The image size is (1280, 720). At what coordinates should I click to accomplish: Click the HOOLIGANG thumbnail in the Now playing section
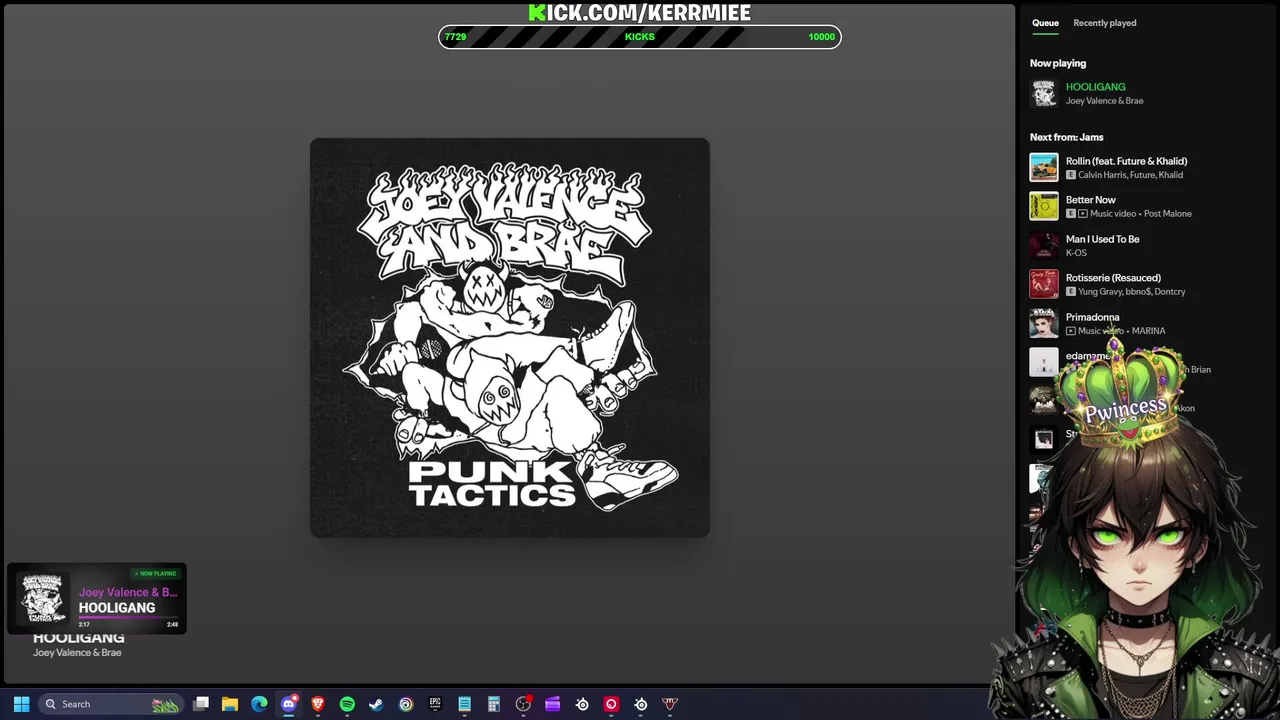click(1044, 93)
